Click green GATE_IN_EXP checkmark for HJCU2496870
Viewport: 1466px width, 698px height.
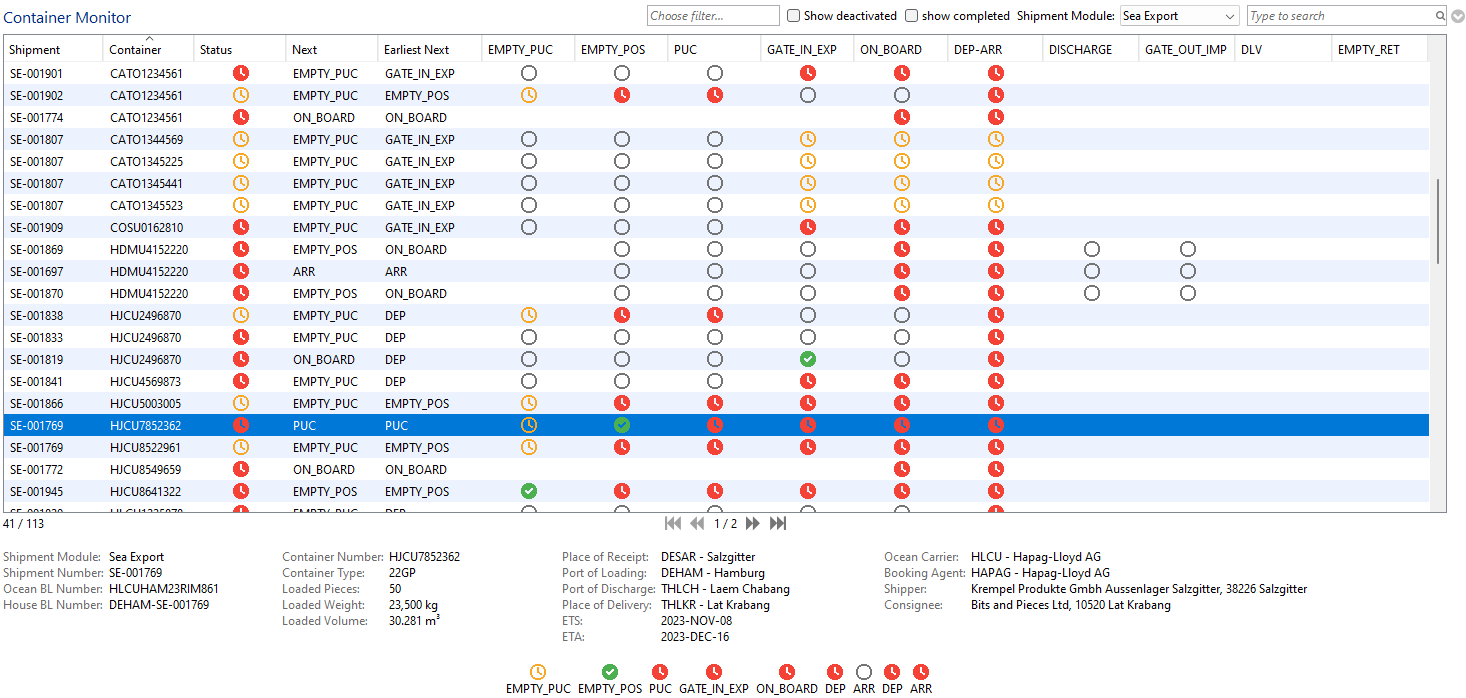(808, 359)
